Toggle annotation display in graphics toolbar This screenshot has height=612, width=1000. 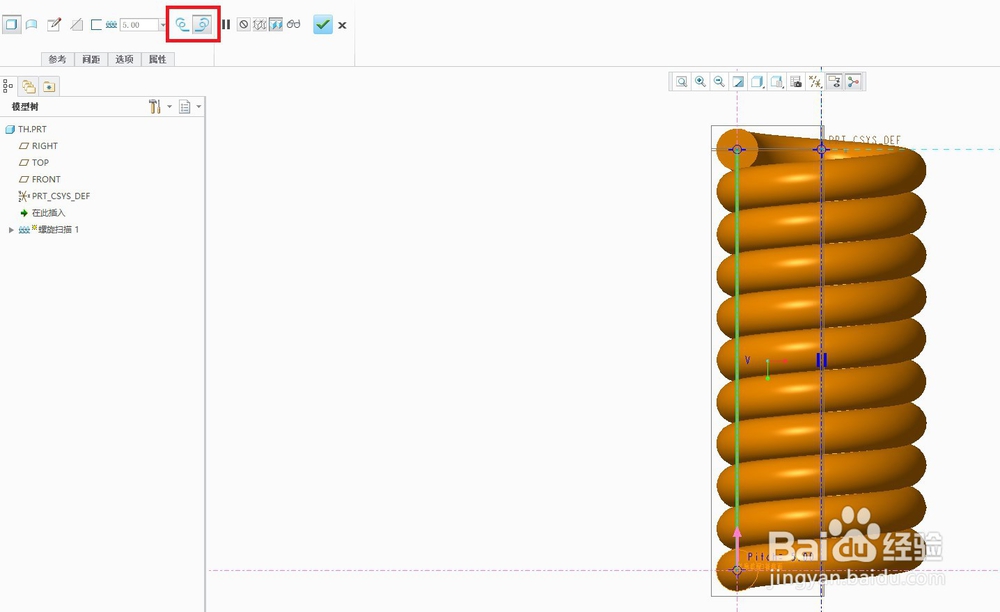tap(834, 82)
